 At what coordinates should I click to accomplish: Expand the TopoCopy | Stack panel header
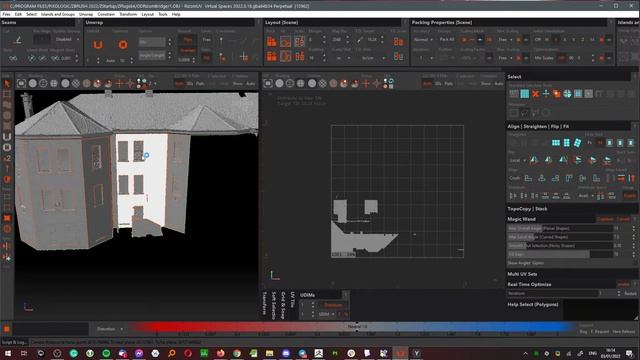pyautogui.click(x=571, y=209)
